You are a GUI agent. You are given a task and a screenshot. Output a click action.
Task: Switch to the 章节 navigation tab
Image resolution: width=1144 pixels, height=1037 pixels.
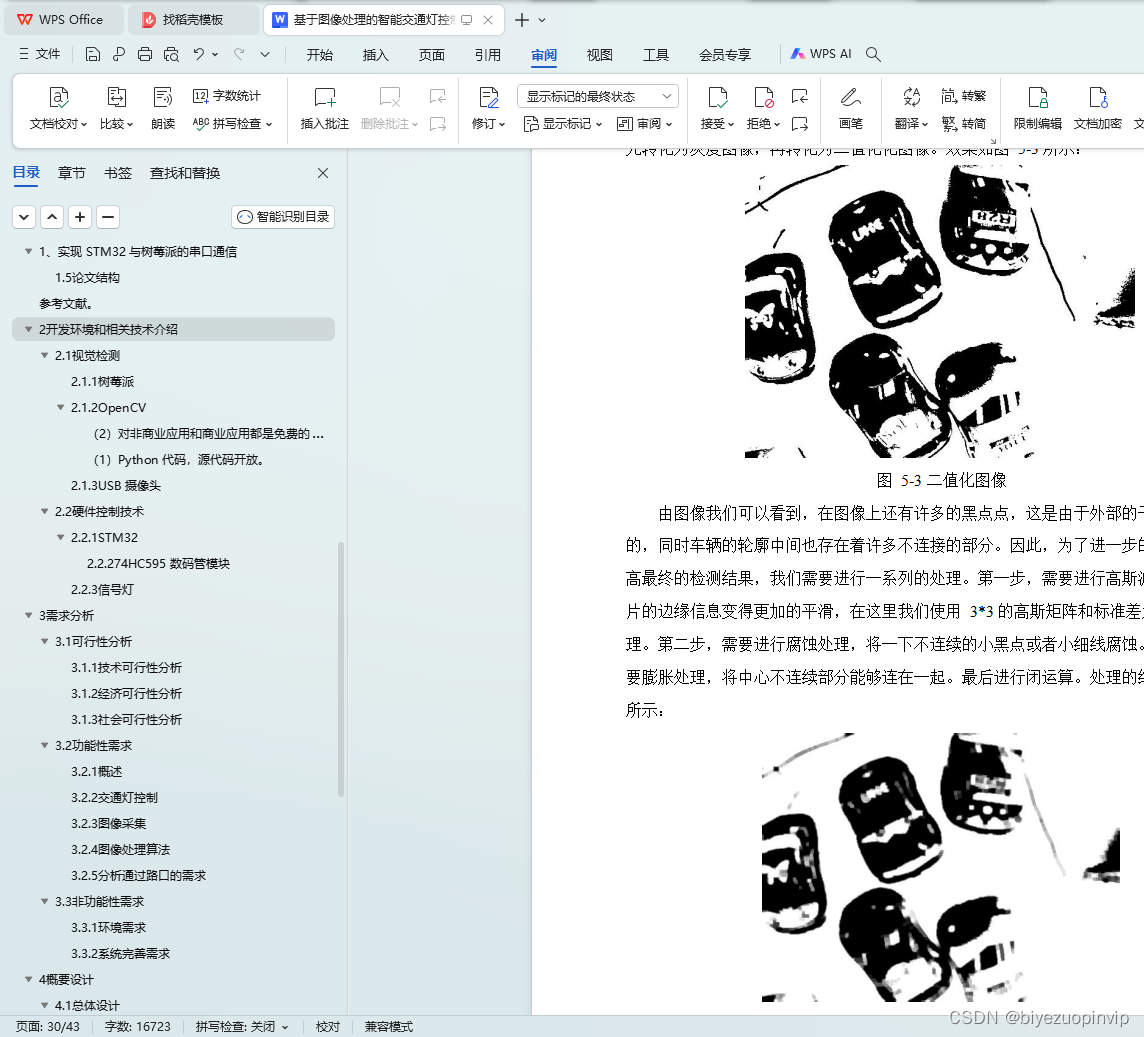click(x=72, y=173)
